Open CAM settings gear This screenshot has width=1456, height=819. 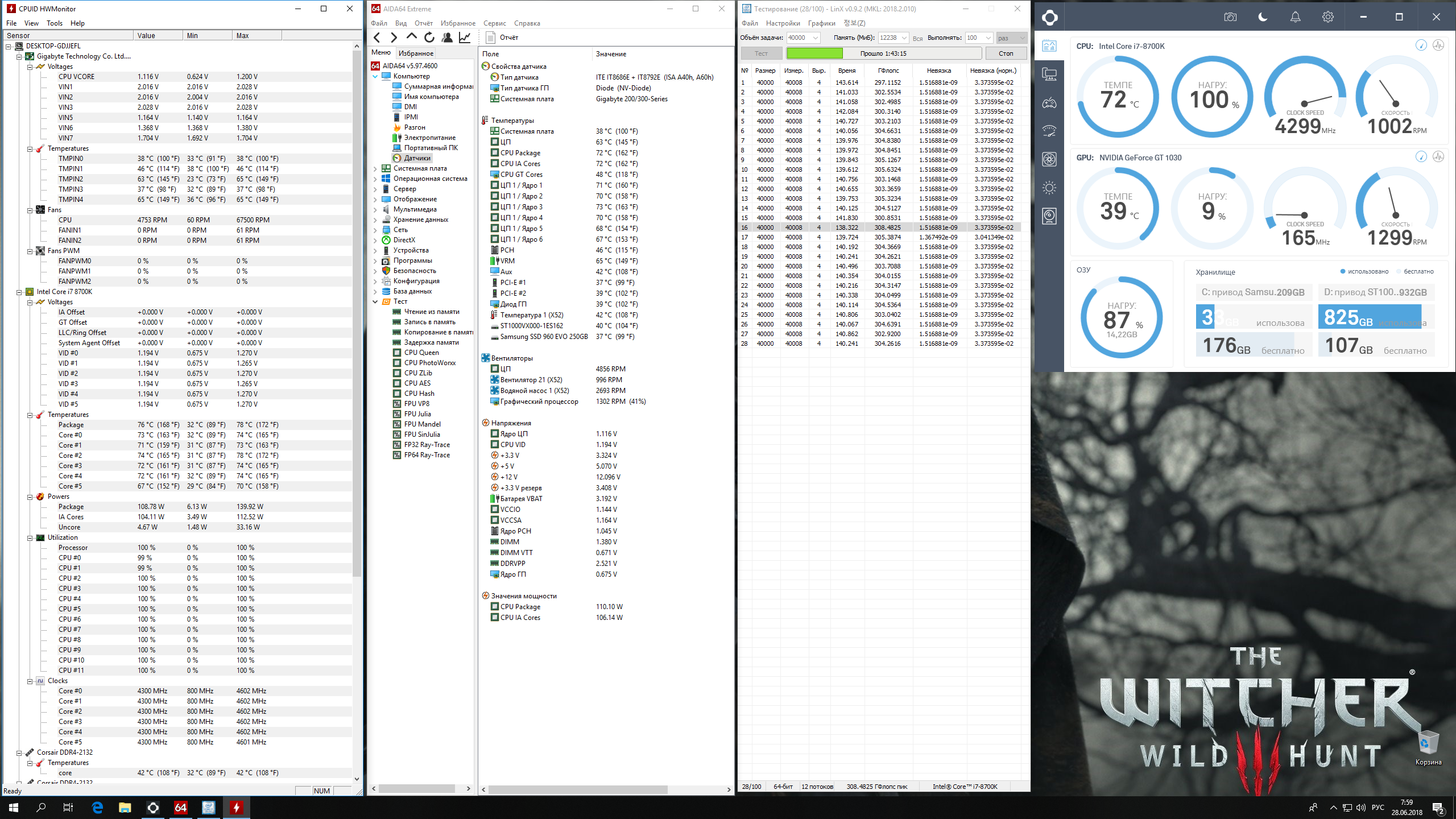(1327, 17)
